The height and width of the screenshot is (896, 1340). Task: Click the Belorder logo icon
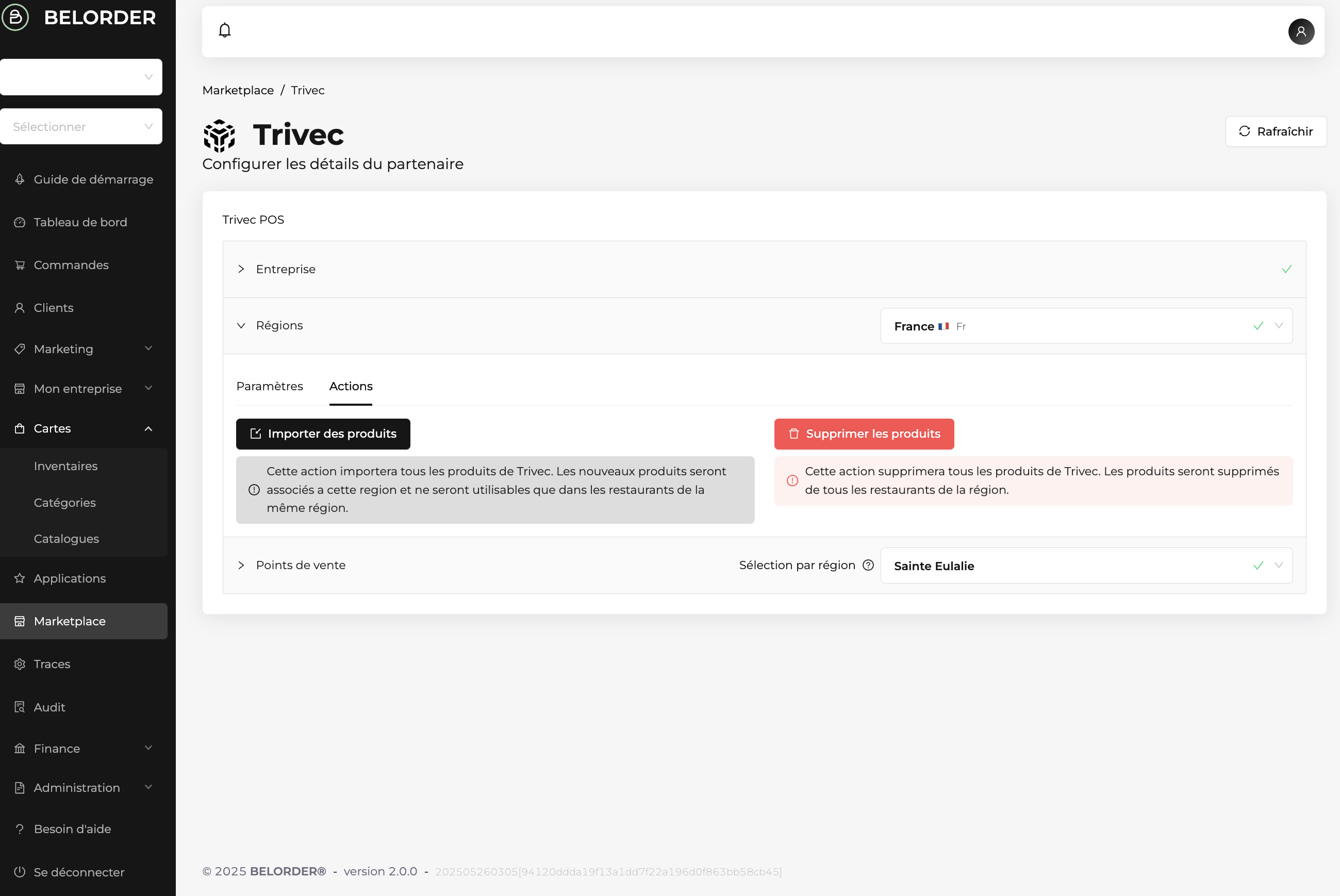pyautogui.click(x=15, y=17)
